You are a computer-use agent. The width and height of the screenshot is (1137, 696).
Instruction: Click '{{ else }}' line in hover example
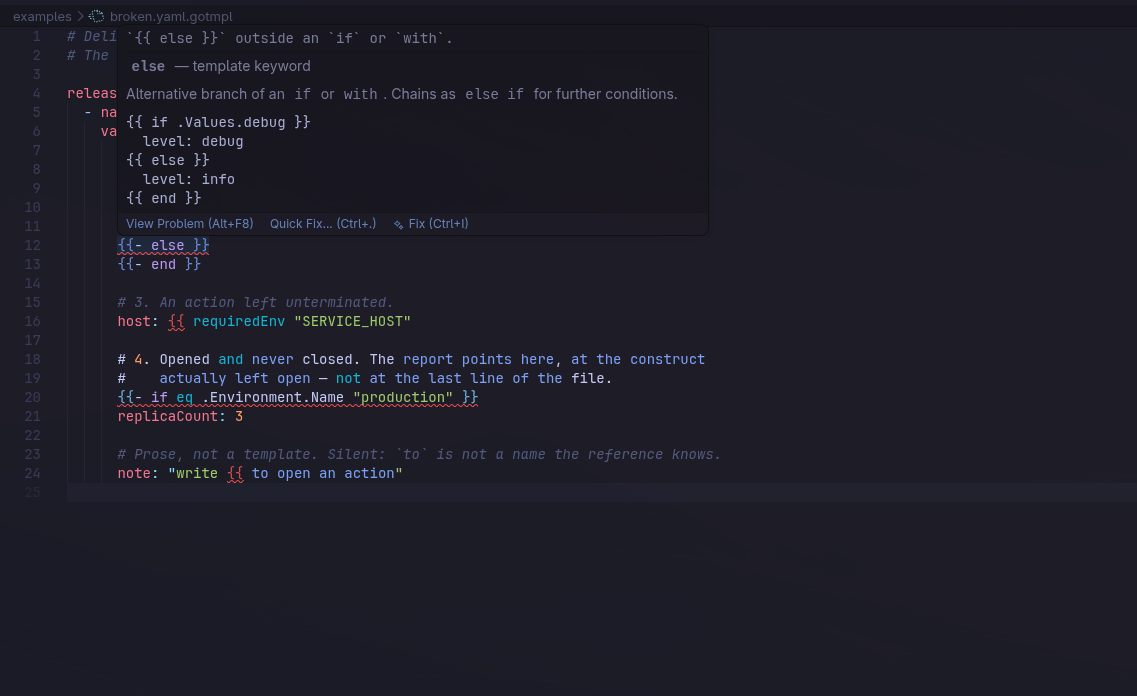tap(168, 160)
